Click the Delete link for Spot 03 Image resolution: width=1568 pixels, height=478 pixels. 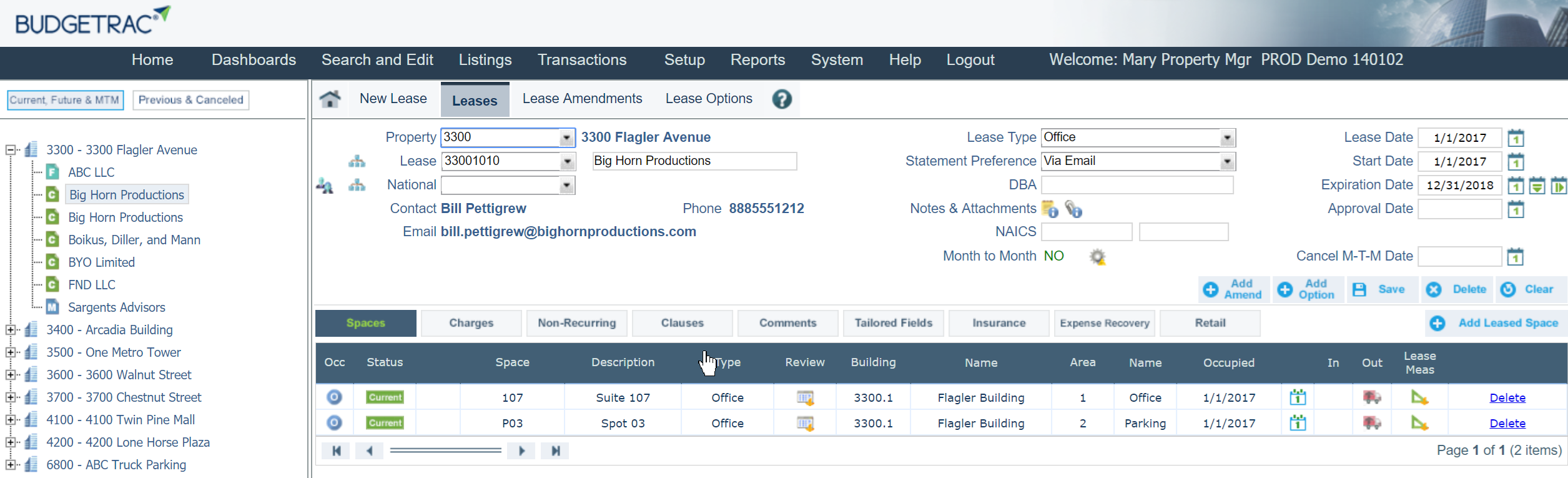point(1507,423)
